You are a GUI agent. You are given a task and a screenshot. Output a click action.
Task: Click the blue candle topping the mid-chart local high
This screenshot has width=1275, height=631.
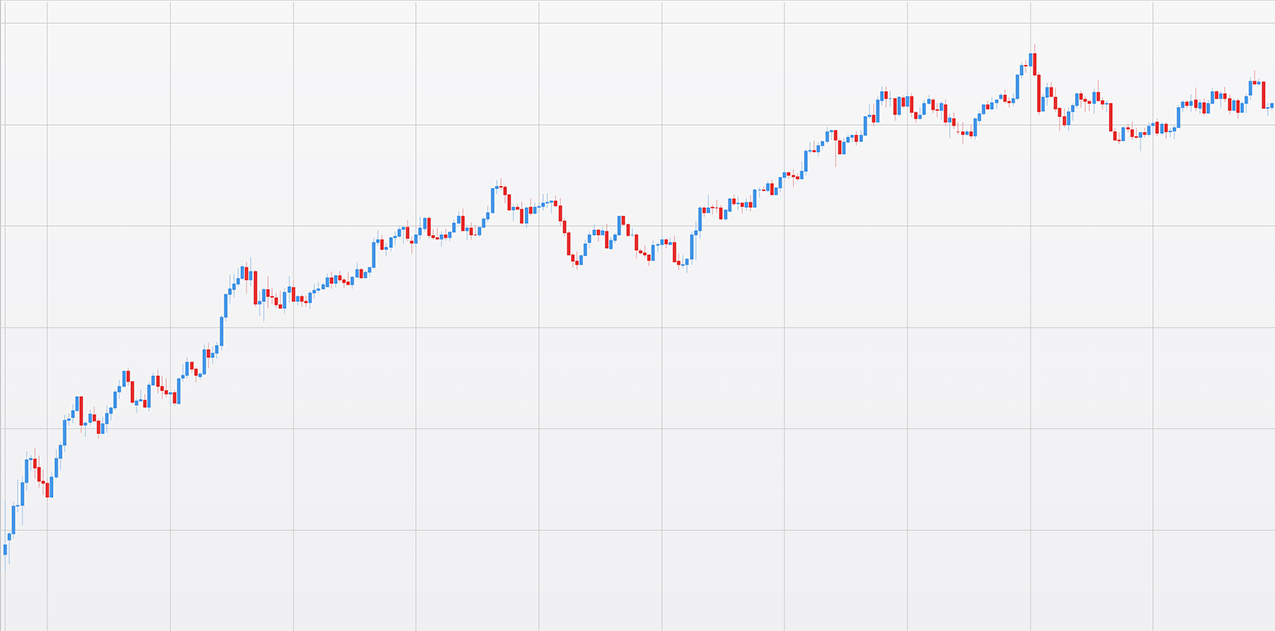(x=496, y=188)
